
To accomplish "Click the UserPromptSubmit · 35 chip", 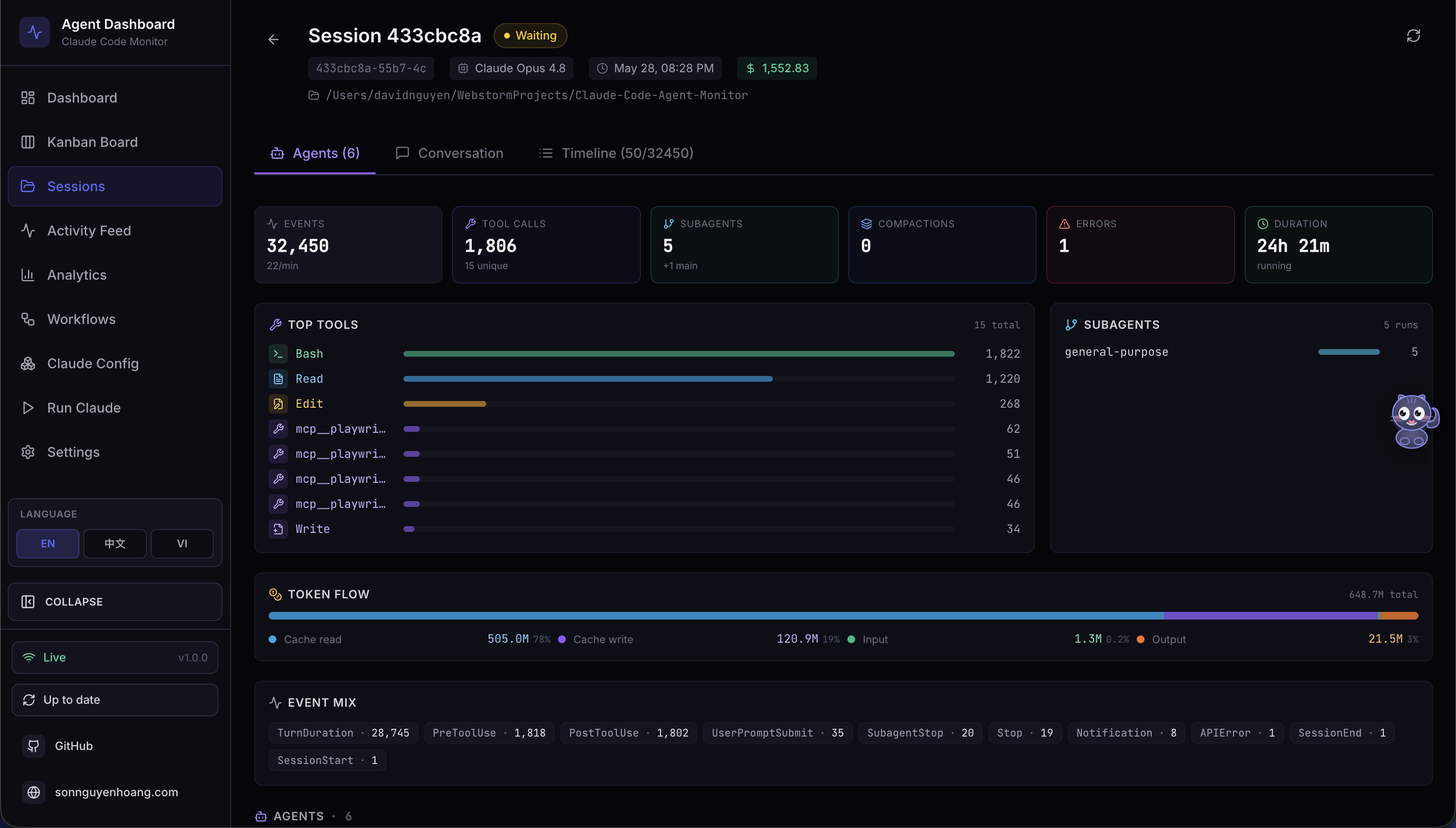I will pos(778,733).
